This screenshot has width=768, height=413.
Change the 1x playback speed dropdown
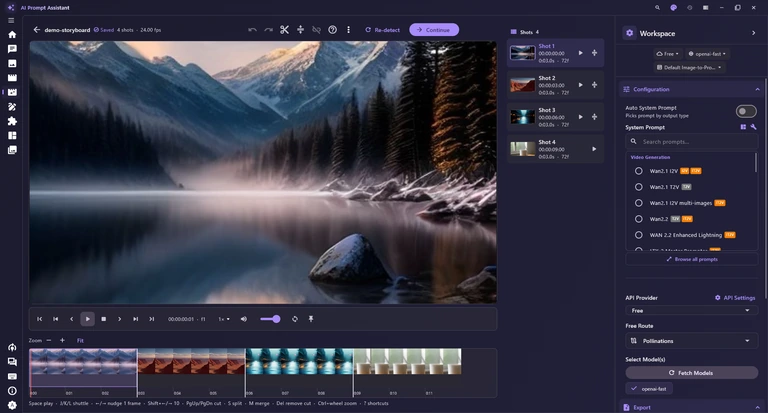(224, 319)
